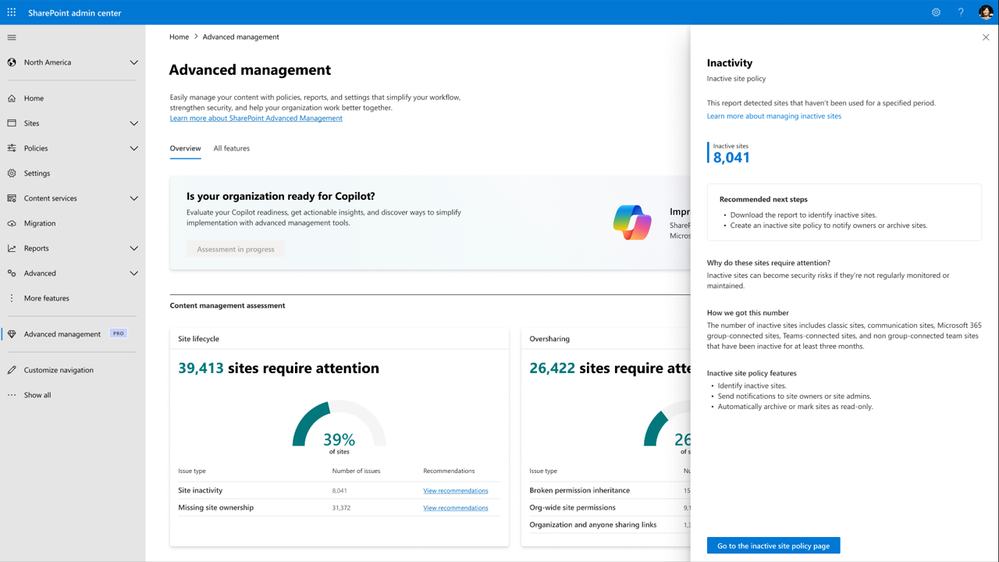
Task: Expand the Content services chevron
Action: pyautogui.click(x=134, y=198)
